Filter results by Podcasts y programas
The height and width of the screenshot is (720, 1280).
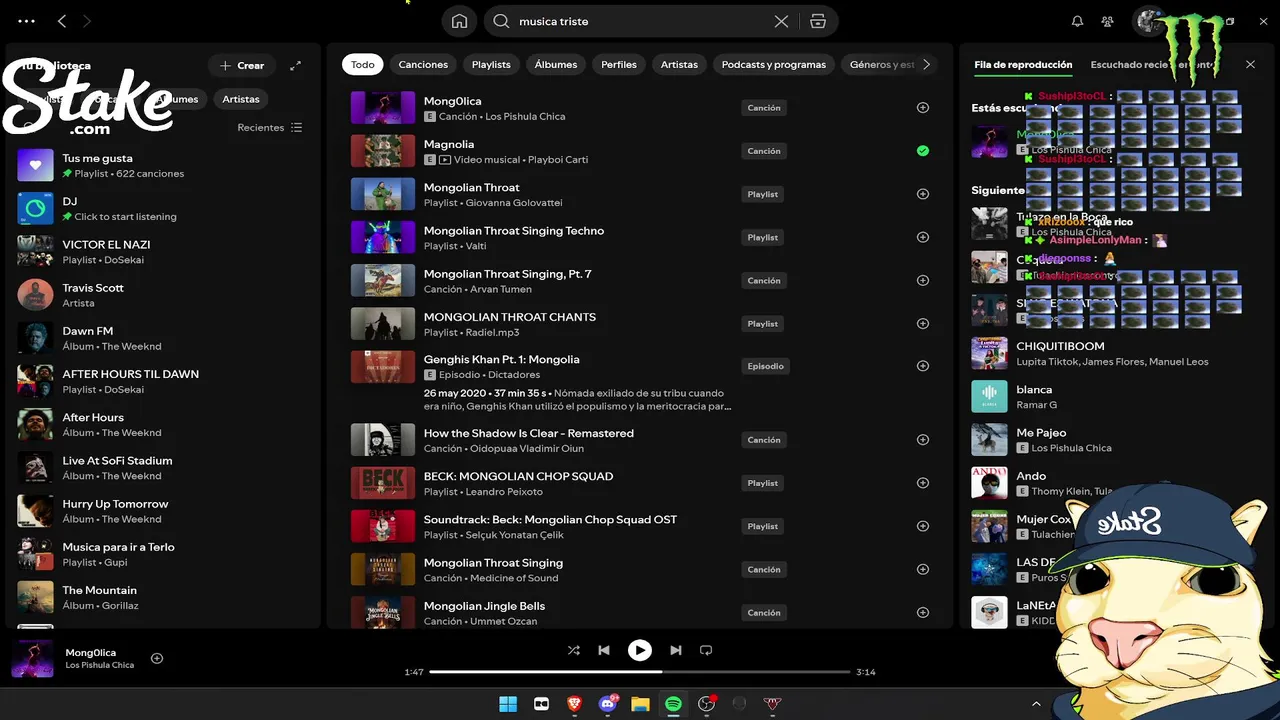774,64
